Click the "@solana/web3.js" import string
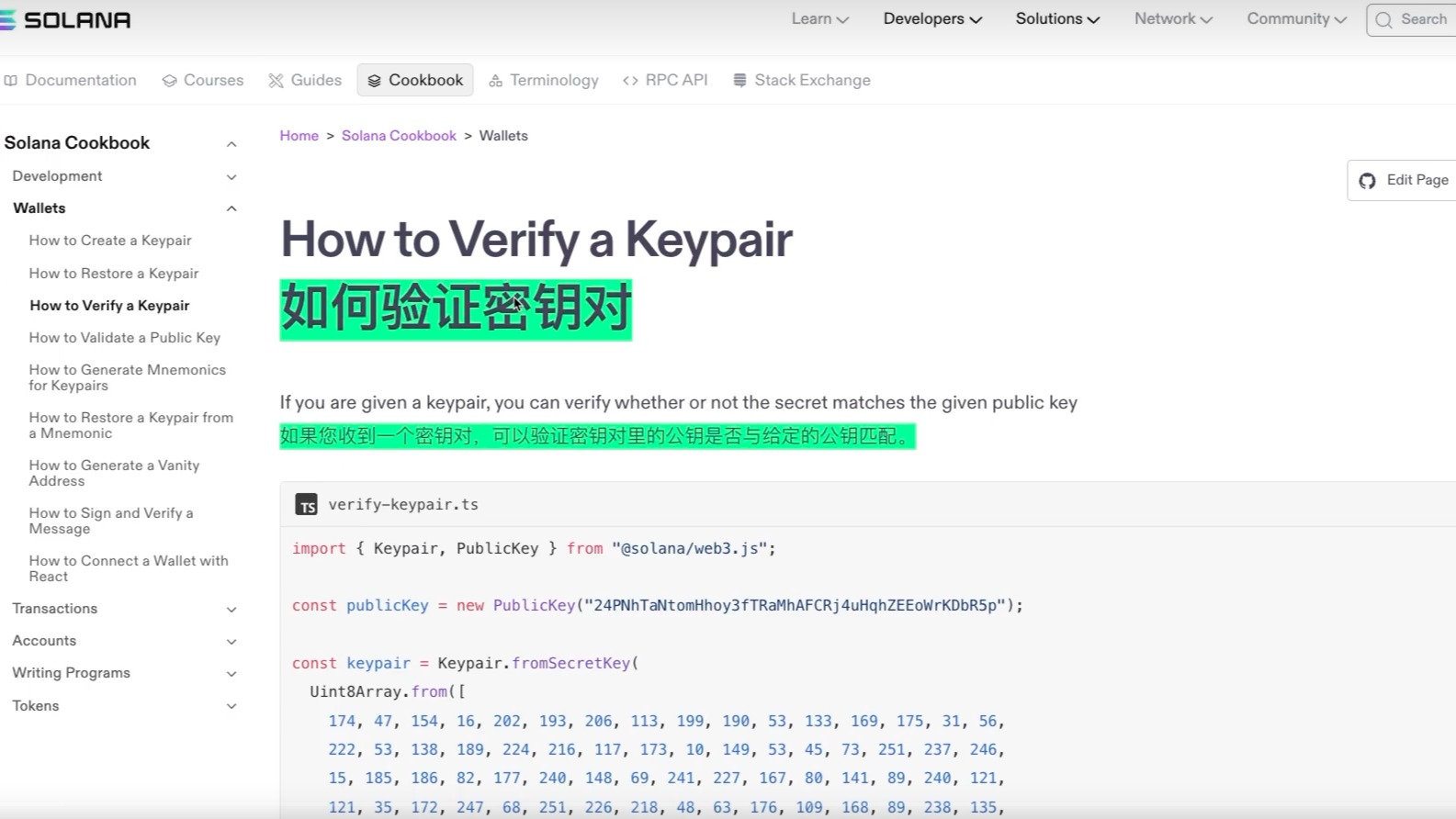The width and height of the screenshot is (1456, 819). coord(690,548)
